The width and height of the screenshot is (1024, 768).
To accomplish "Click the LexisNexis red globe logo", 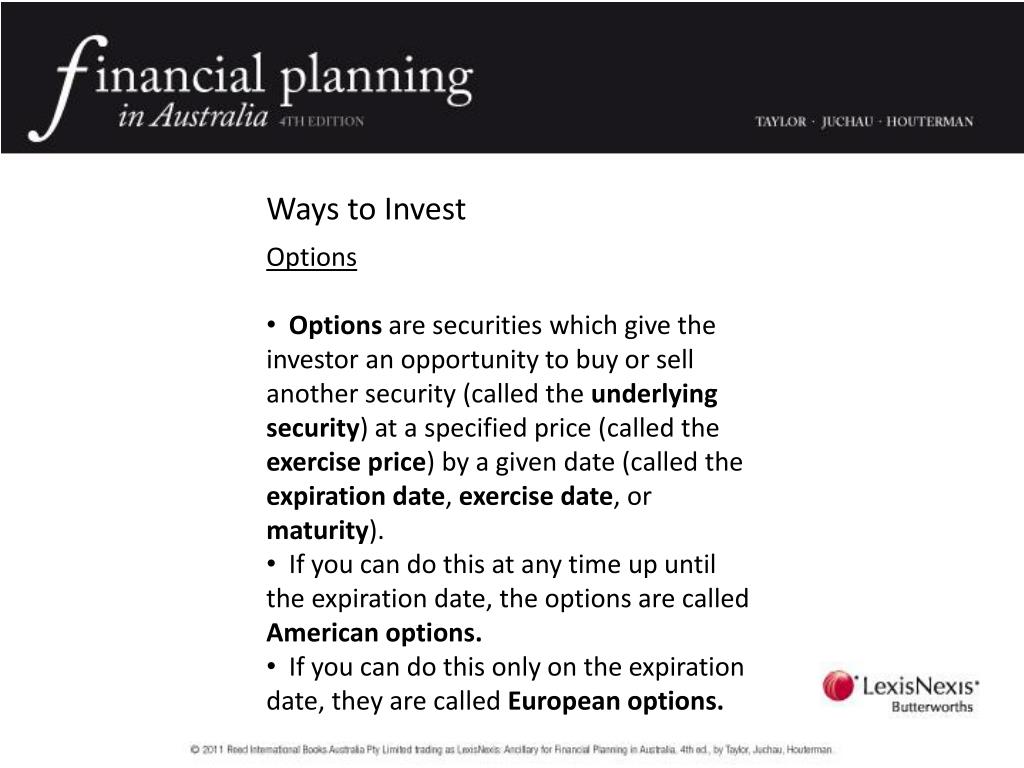I will pos(839,686).
